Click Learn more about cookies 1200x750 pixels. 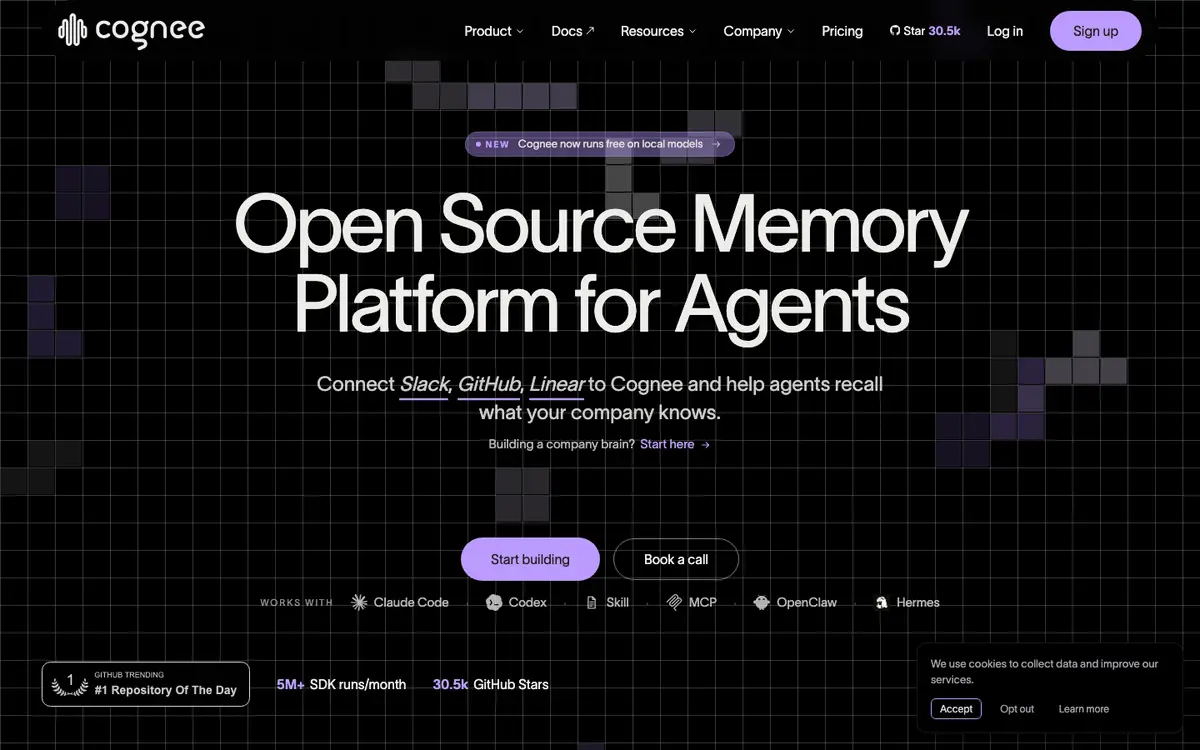point(1084,709)
